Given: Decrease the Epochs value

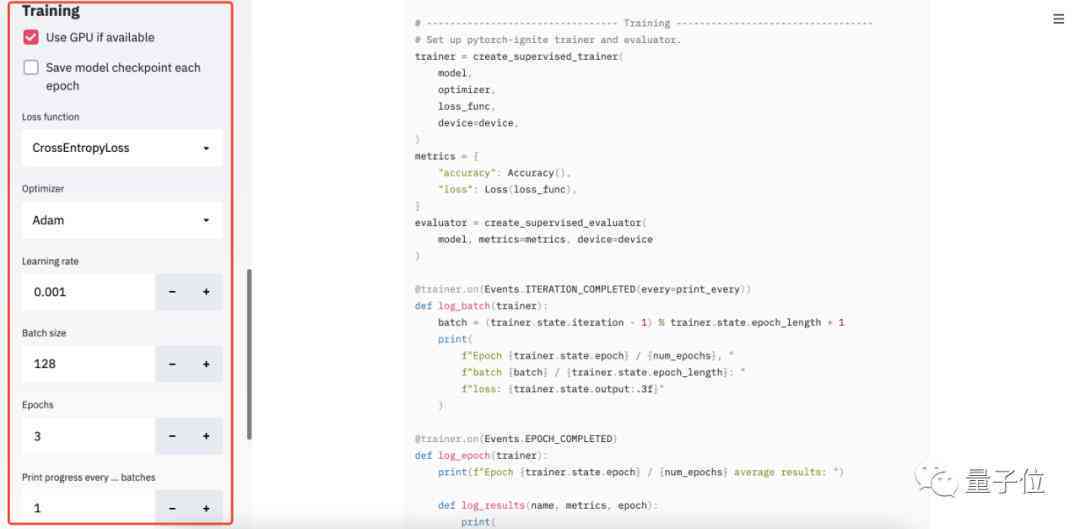Looking at the screenshot, I should [x=172, y=436].
